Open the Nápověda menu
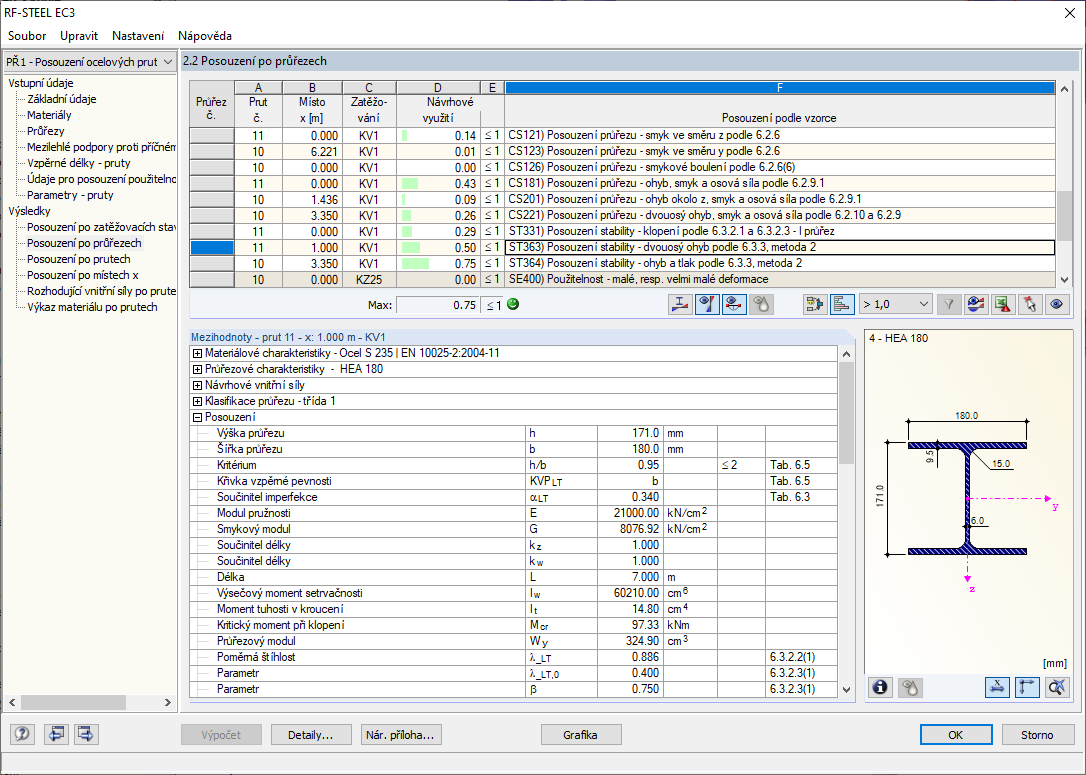This screenshot has height=775, width=1086. 204,36
